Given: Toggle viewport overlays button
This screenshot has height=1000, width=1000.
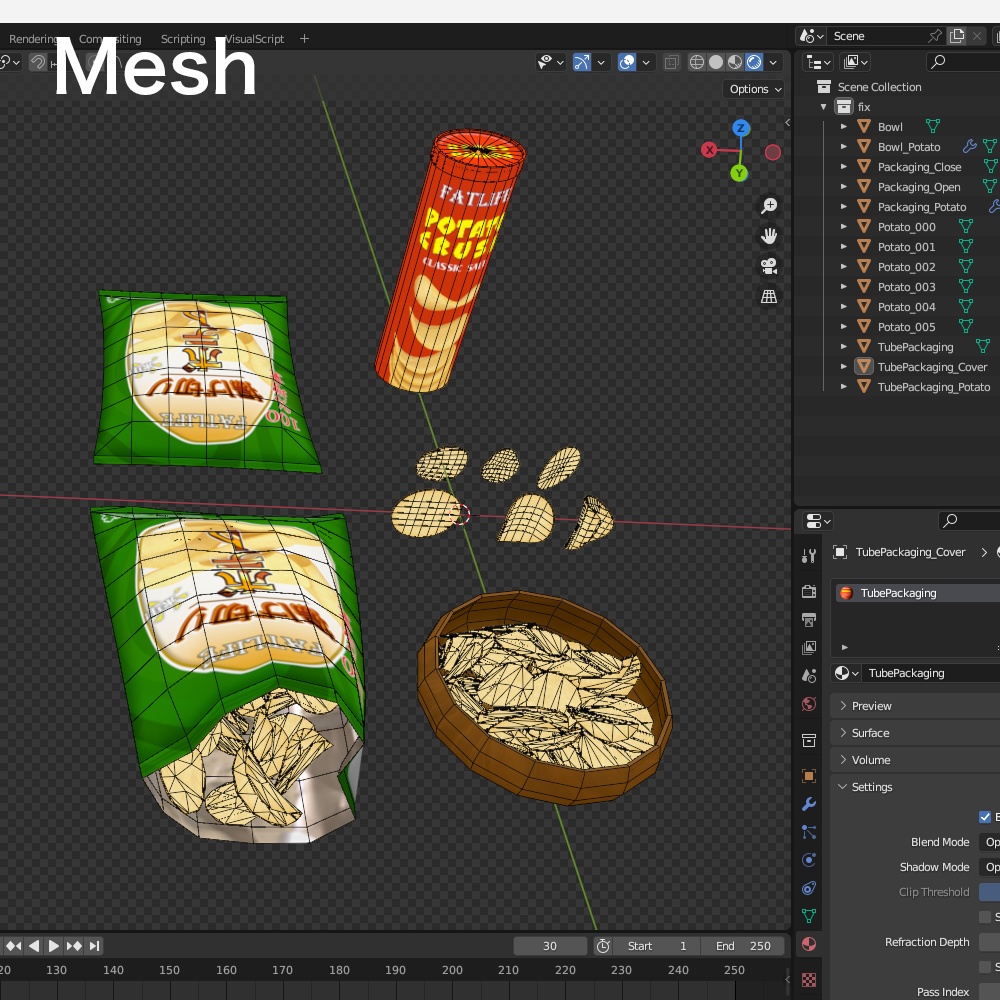Looking at the screenshot, I should [x=627, y=62].
